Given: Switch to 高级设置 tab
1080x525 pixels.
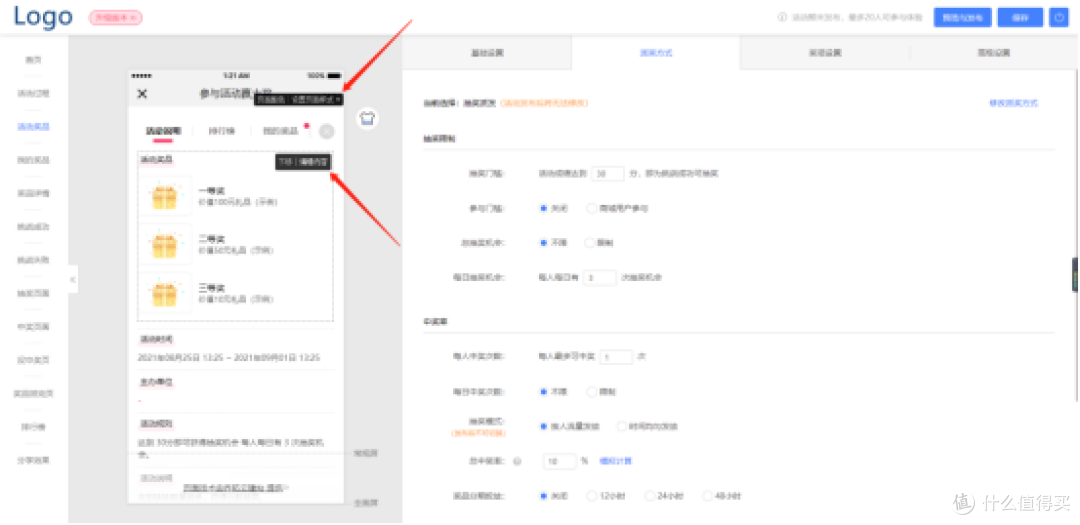Looking at the screenshot, I should click(993, 52).
